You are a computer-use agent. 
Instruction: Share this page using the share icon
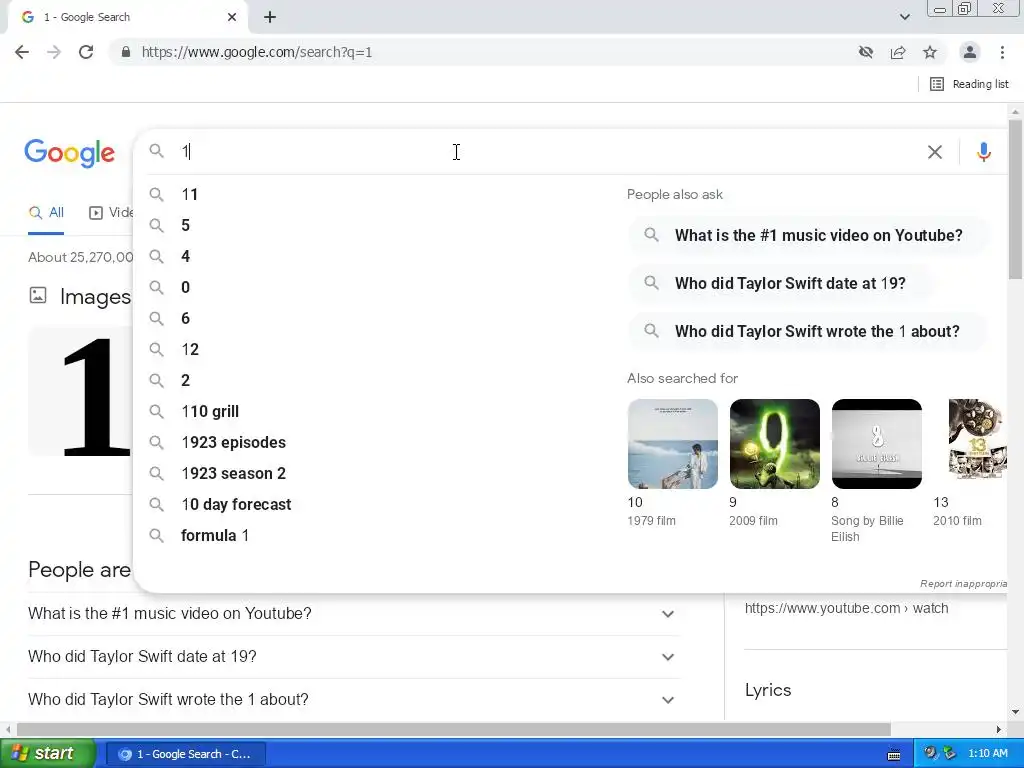tap(898, 52)
